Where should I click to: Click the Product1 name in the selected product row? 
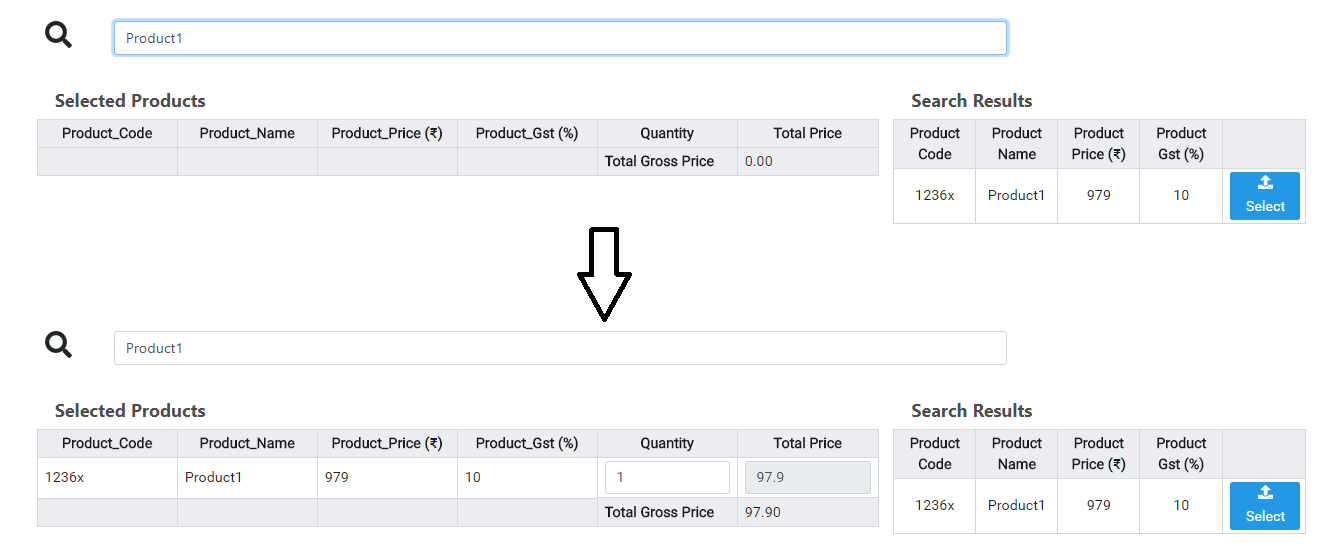[213, 477]
